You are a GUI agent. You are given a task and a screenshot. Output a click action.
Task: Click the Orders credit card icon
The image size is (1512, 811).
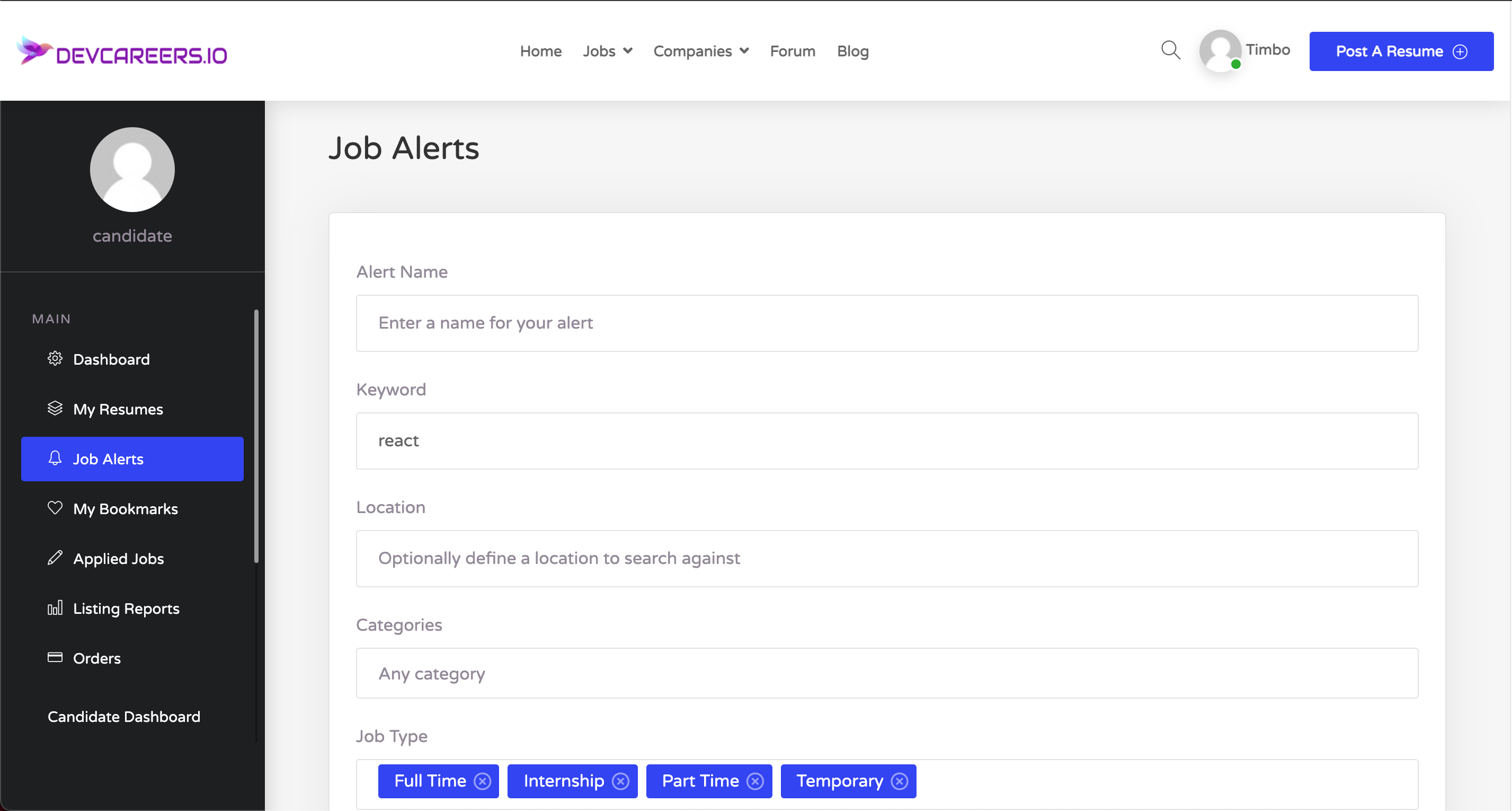tap(55, 657)
